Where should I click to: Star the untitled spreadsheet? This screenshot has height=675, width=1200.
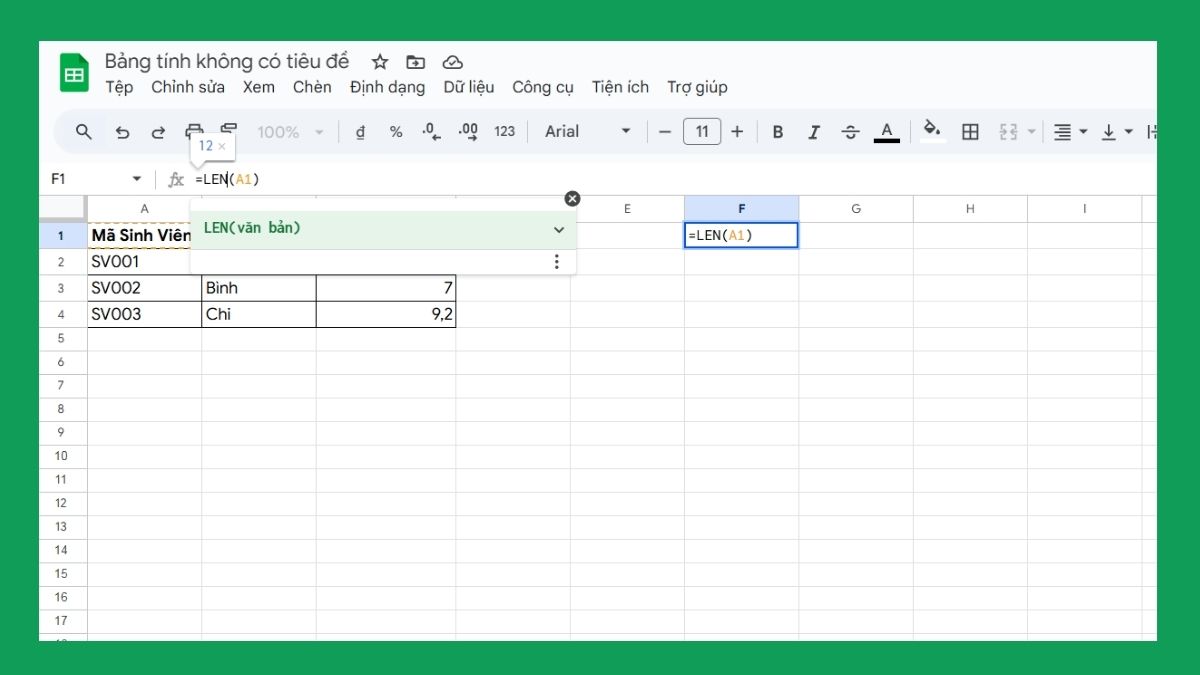380,62
